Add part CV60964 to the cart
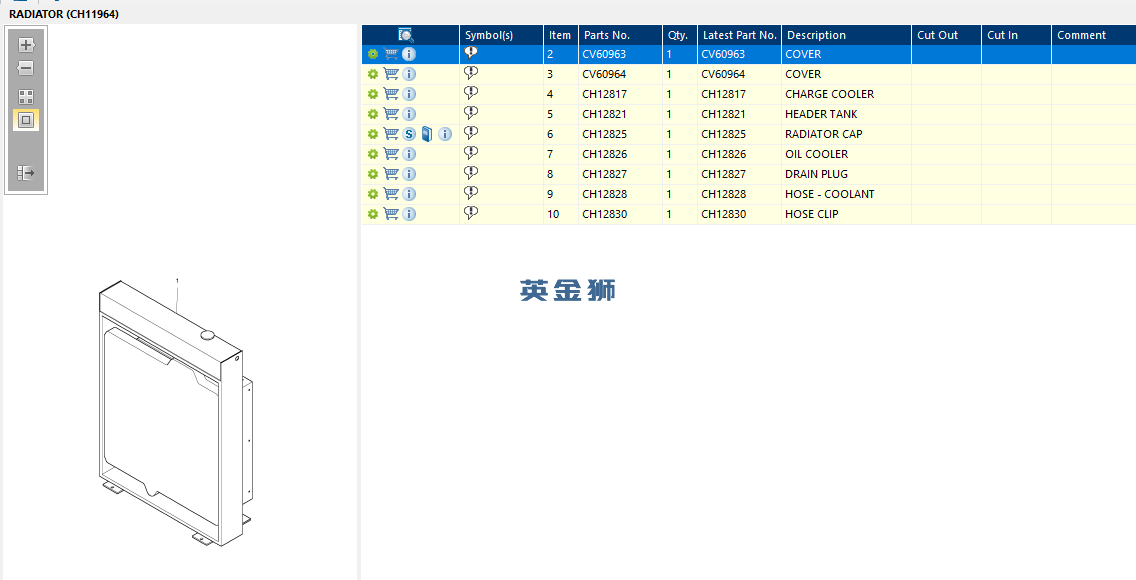 391,74
